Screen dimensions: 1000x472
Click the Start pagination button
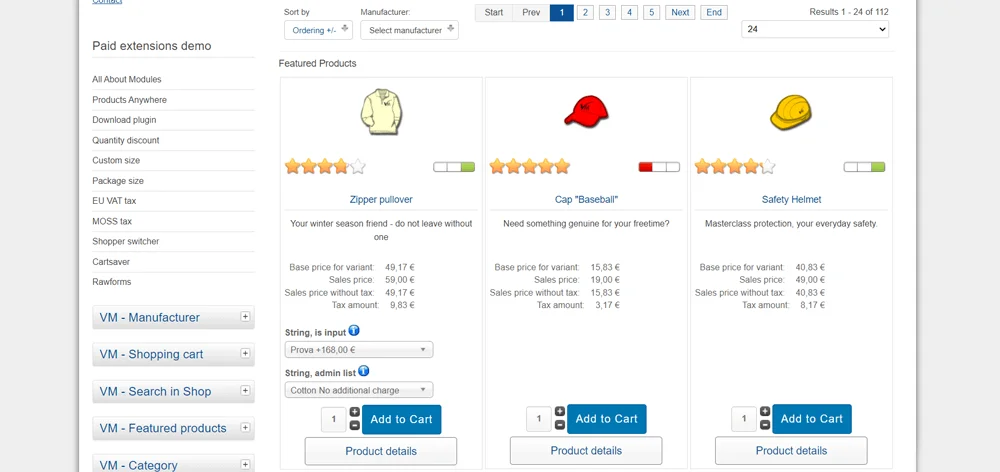494,12
